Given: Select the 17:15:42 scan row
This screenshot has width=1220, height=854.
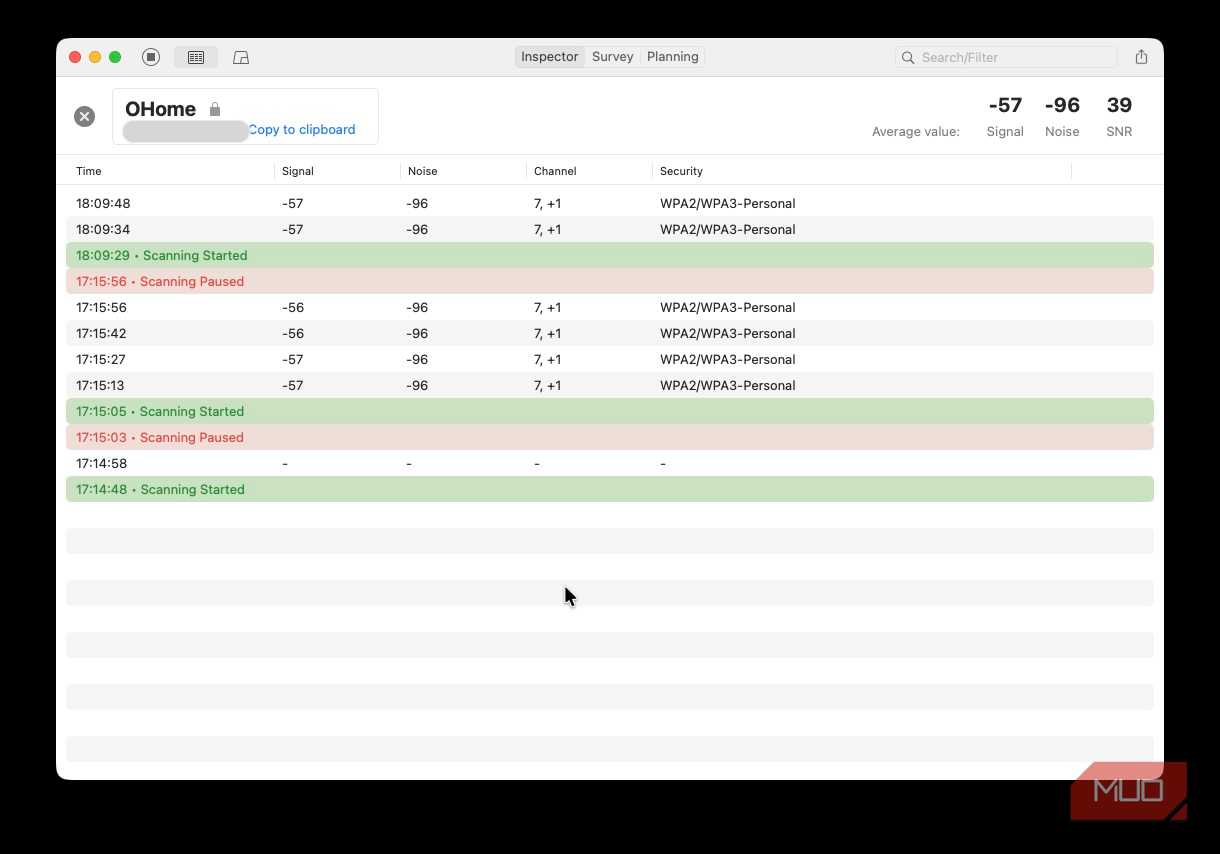Looking at the screenshot, I should [x=610, y=333].
